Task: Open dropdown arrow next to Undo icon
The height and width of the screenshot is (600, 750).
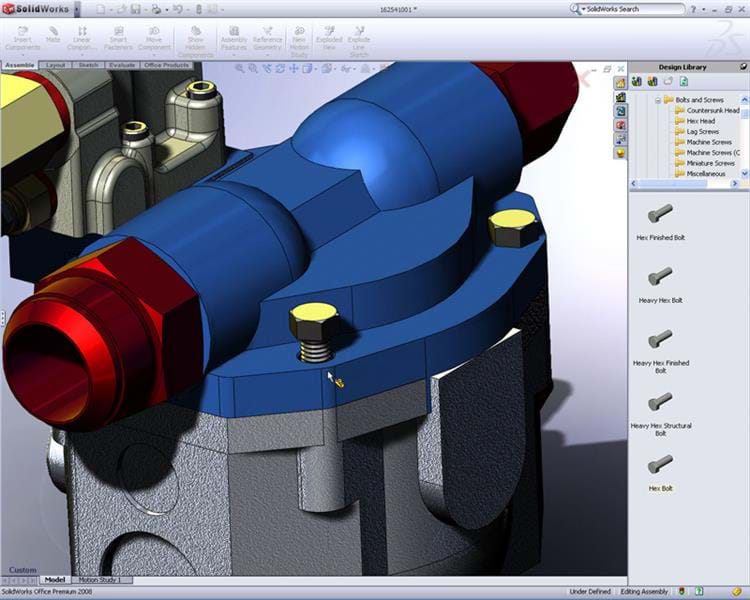Action: [x=188, y=10]
